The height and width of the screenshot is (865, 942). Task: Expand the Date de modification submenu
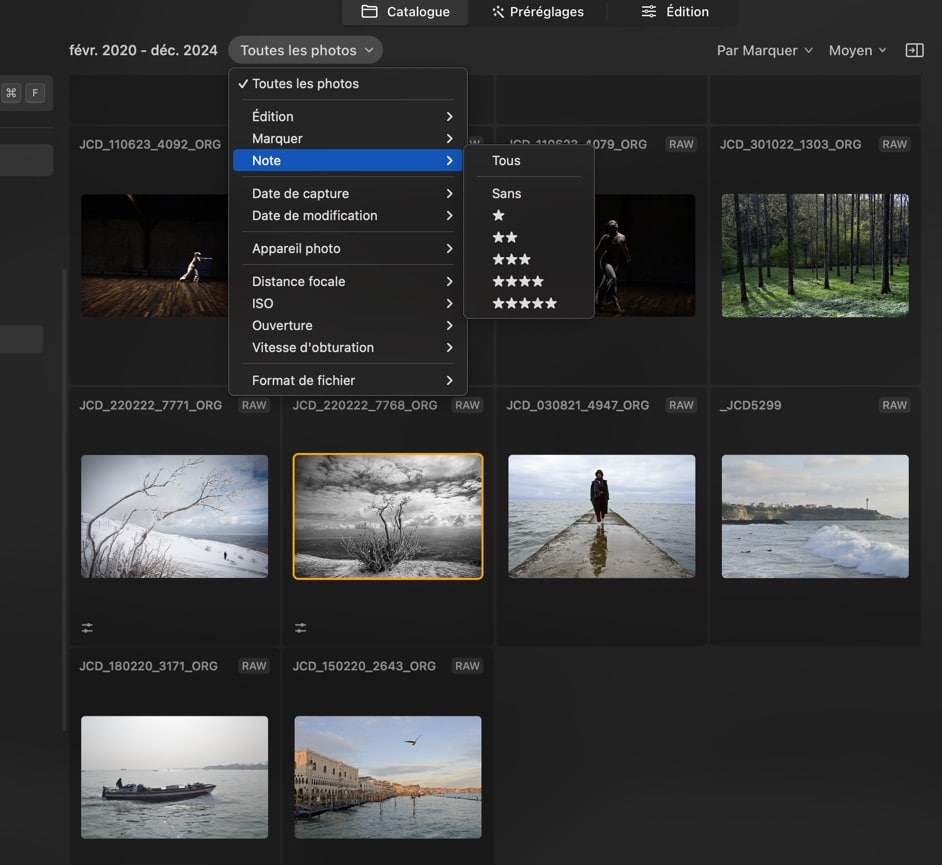coord(347,216)
